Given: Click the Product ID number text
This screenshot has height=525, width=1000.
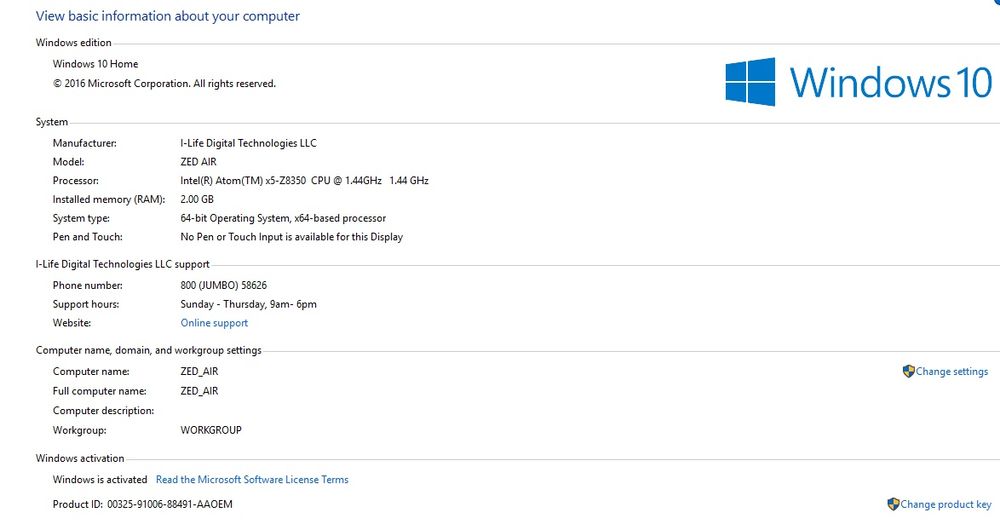Looking at the screenshot, I should 168,504.
